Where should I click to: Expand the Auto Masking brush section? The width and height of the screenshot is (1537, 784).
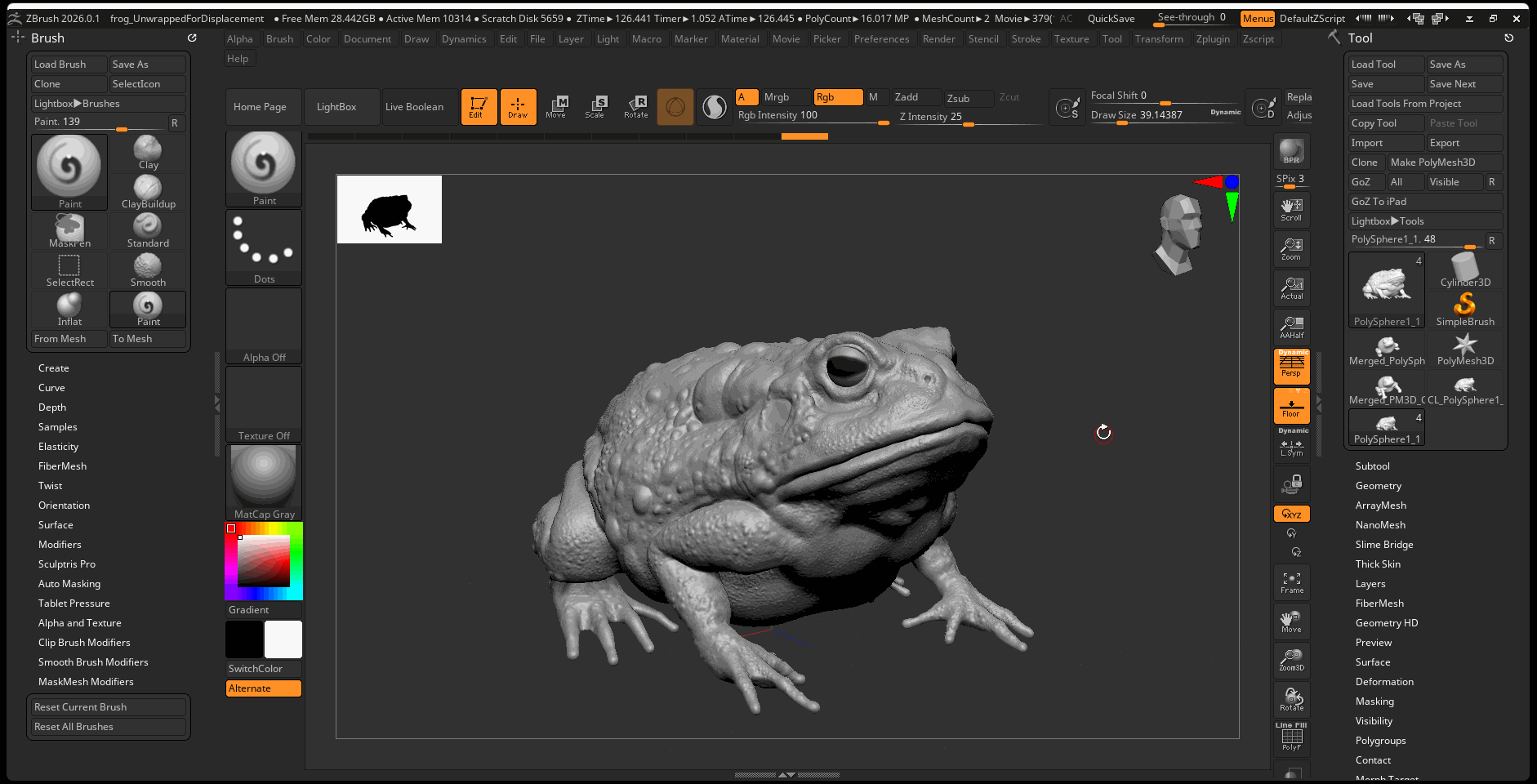(69, 584)
